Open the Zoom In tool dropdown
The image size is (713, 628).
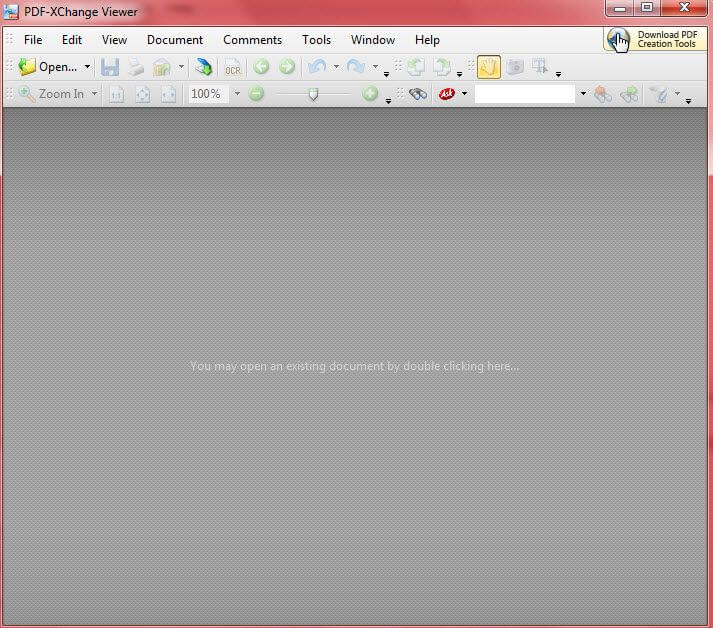tap(95, 94)
